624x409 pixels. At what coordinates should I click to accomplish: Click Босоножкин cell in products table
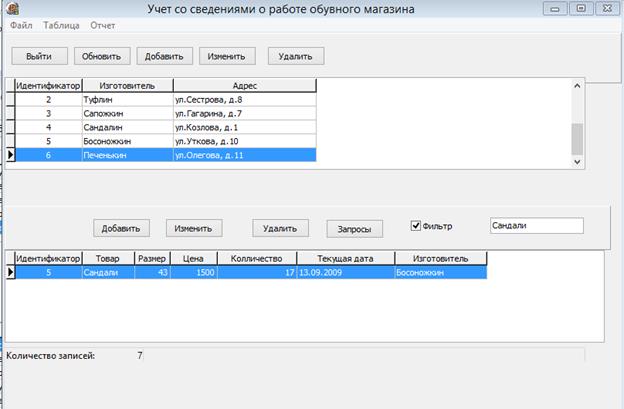441,273
